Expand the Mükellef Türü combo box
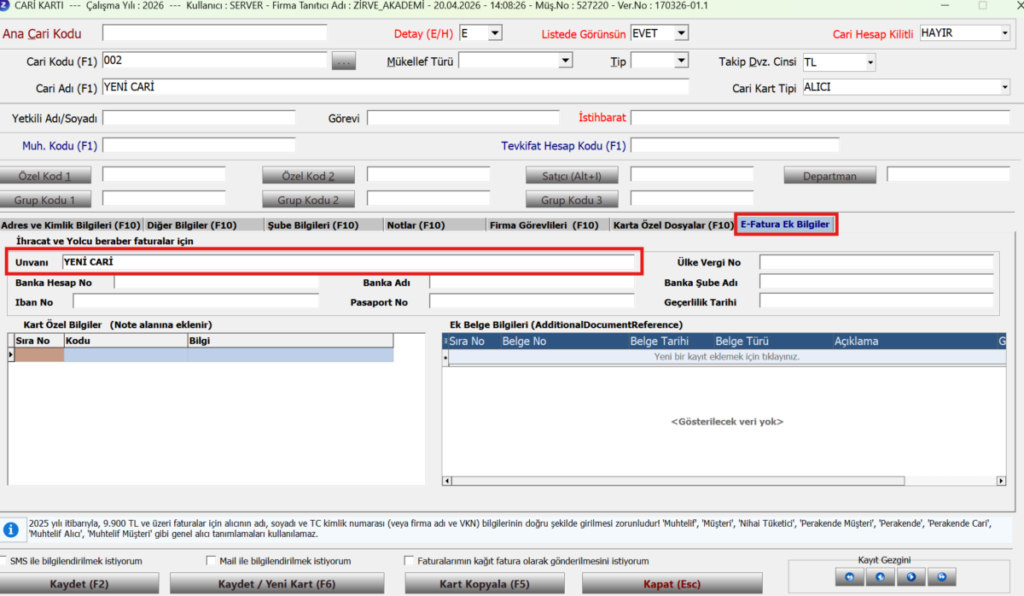The image size is (1024, 596). point(566,61)
